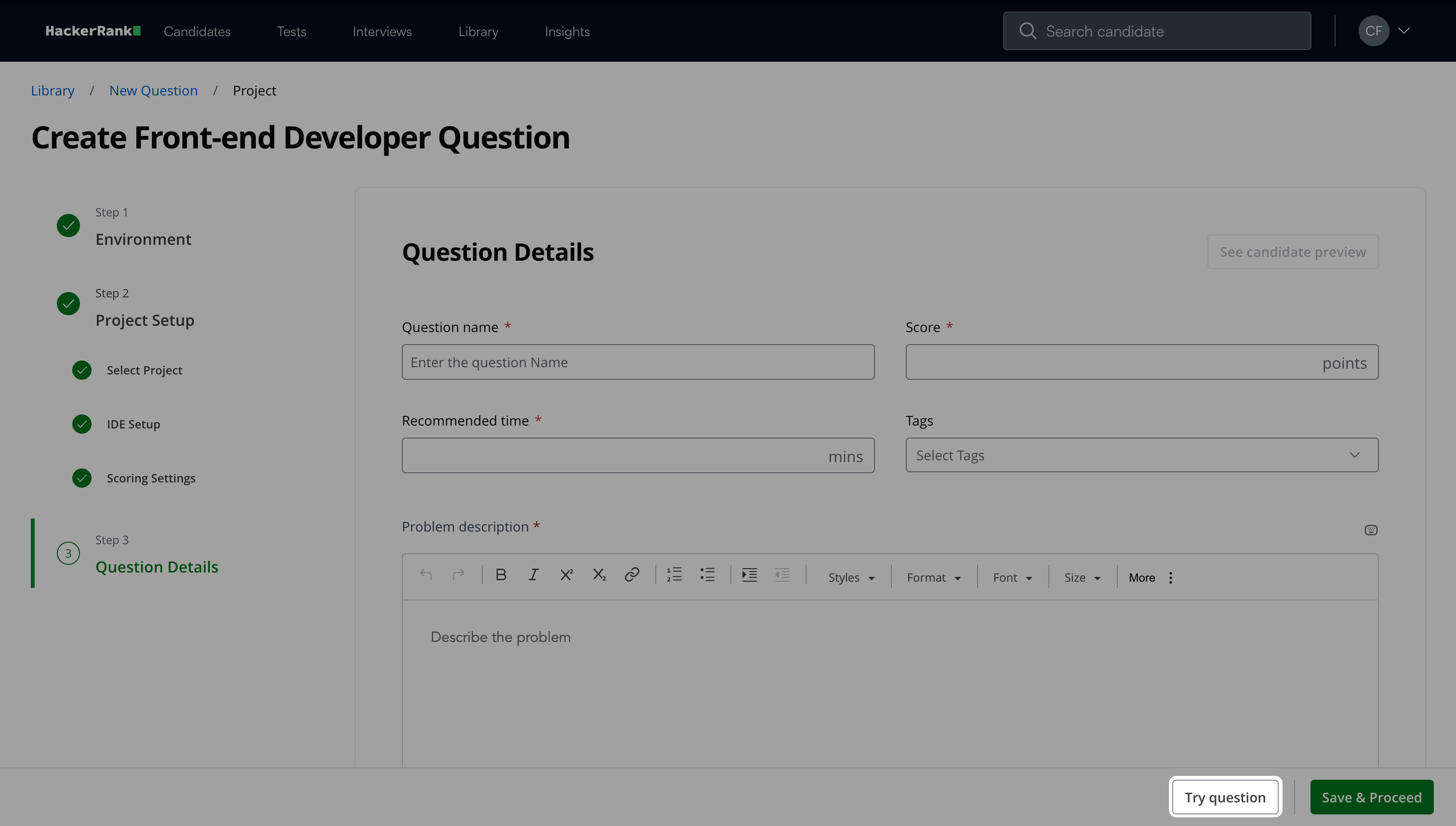Apply italic formatting in the editor
The height and width of the screenshot is (826, 1456).
(533, 575)
